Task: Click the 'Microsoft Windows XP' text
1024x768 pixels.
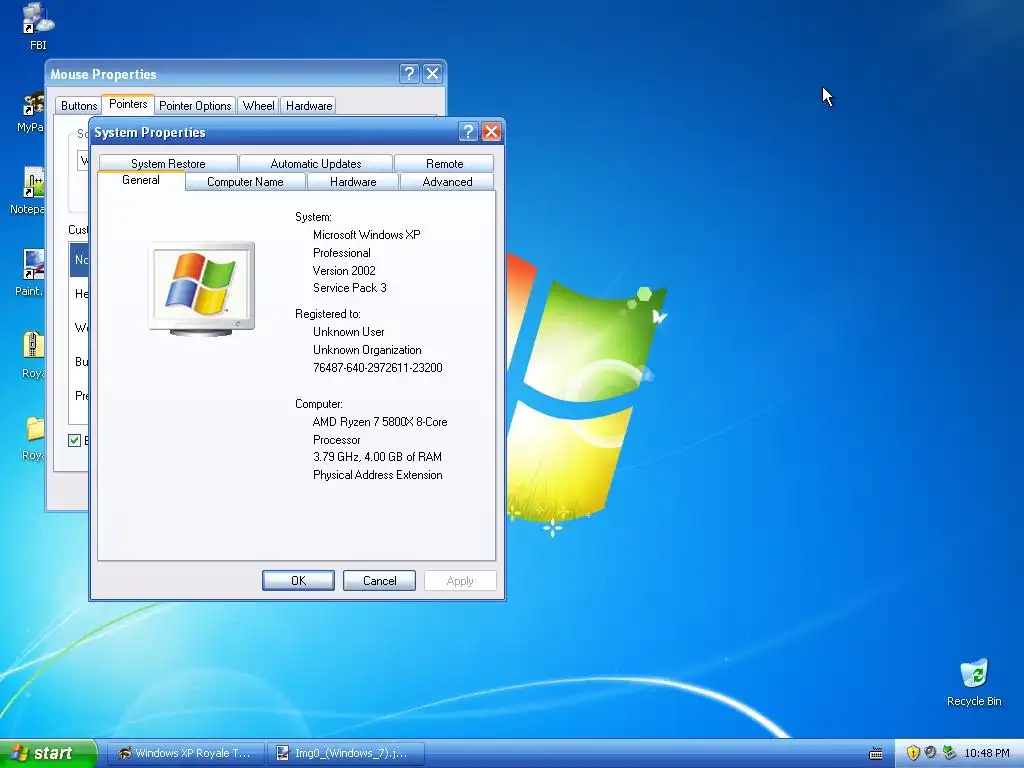Action: tap(366, 234)
